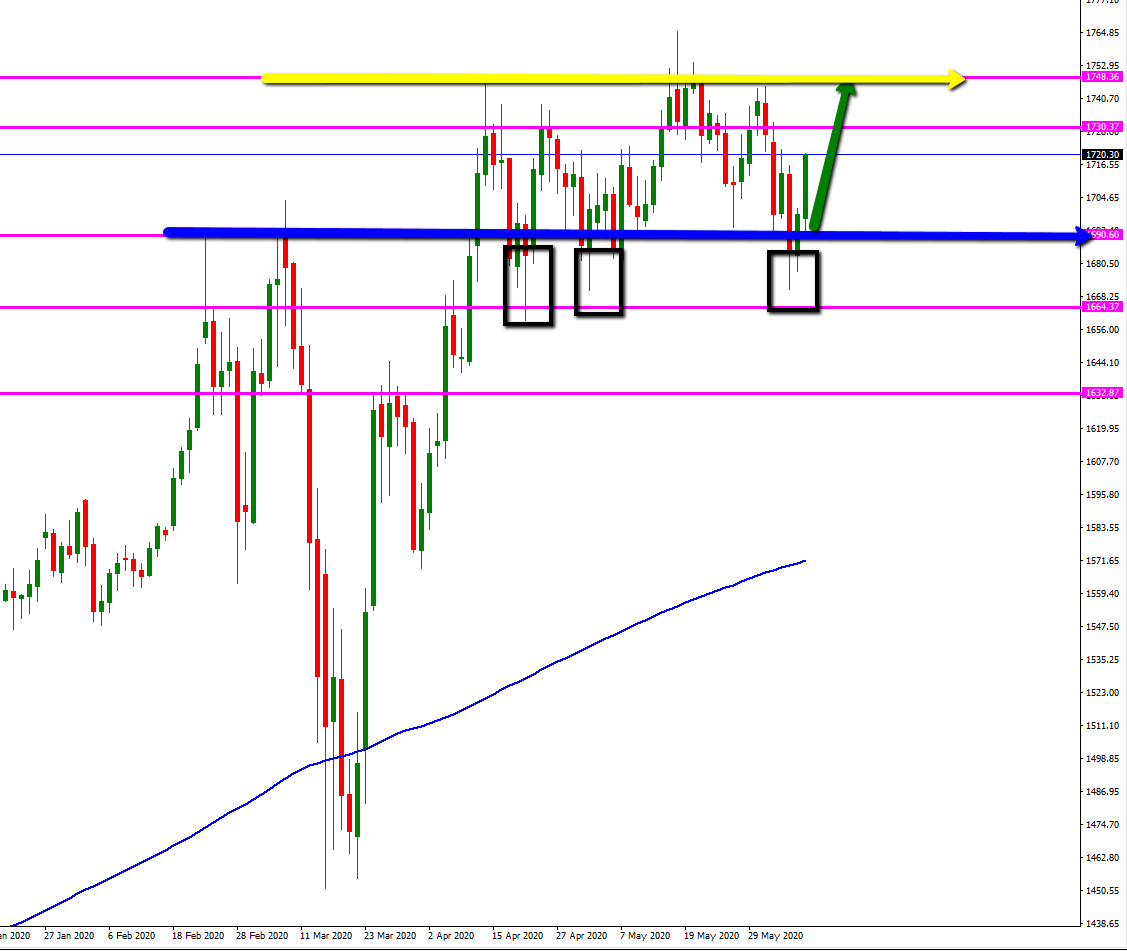Click the magenta 1664.37 price level label
Screen dimensions: 1127x951
point(1102,307)
